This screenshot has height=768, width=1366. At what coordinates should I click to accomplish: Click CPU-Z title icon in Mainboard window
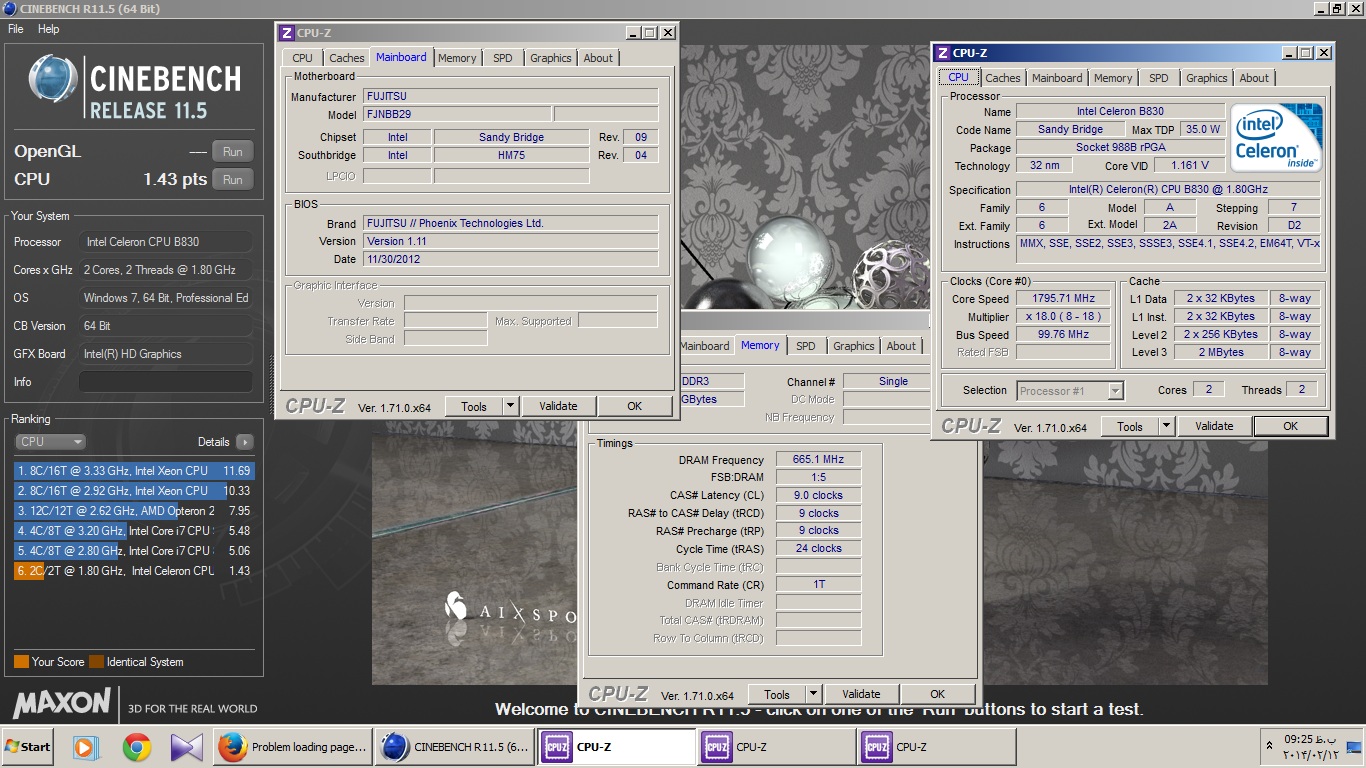point(286,33)
